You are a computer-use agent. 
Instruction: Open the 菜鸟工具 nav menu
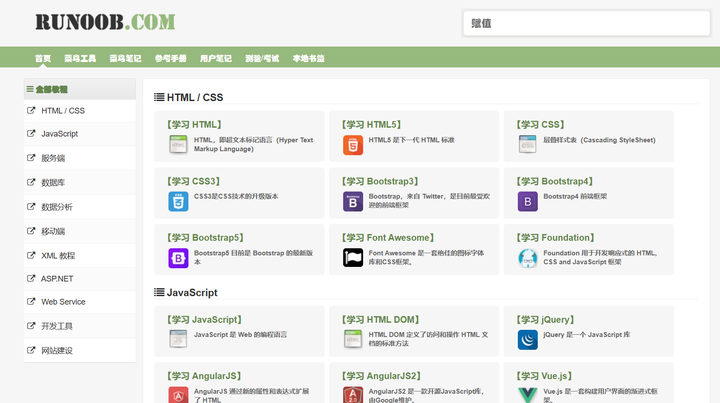pos(80,58)
